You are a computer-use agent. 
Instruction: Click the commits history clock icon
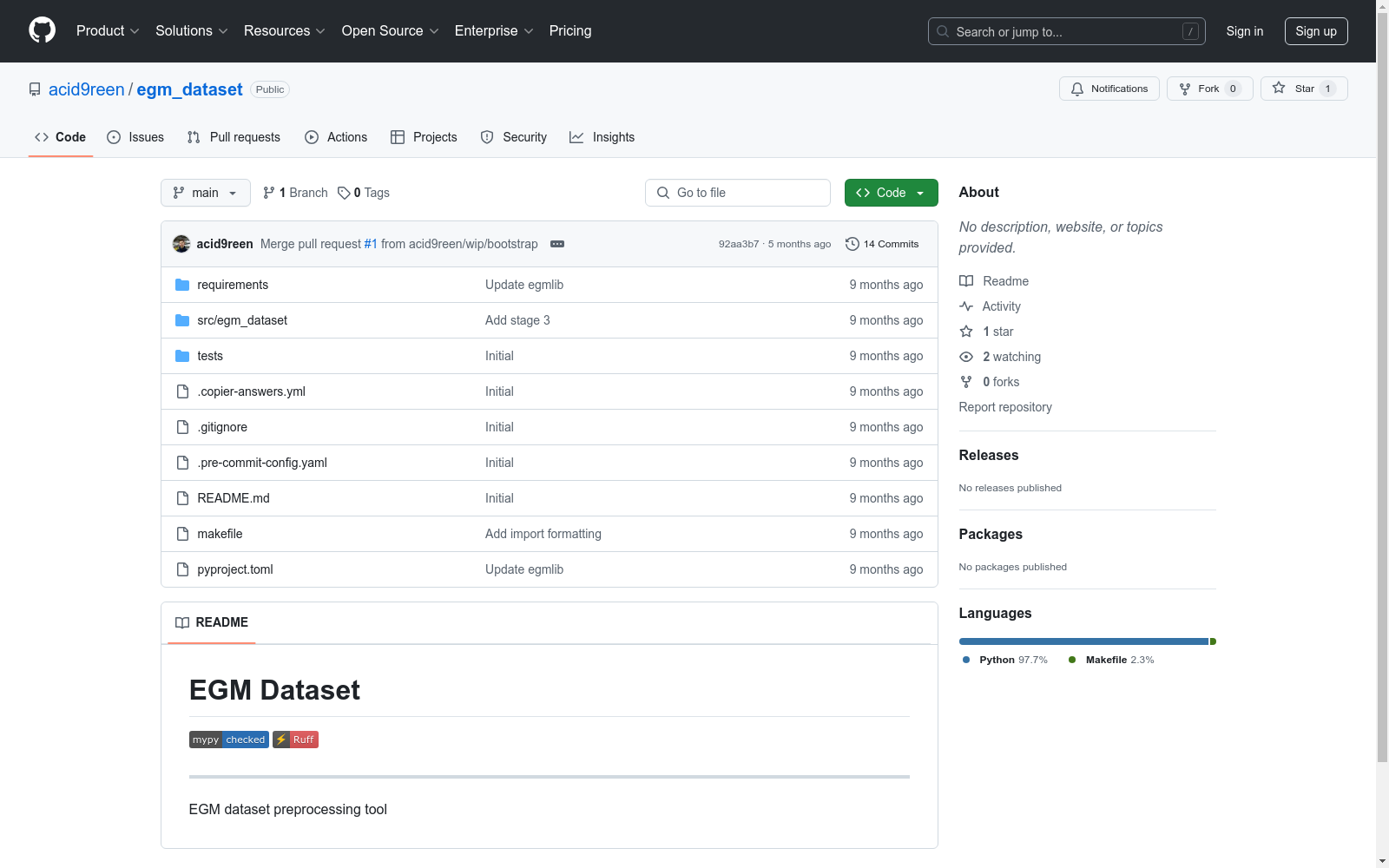pyautogui.click(x=852, y=244)
